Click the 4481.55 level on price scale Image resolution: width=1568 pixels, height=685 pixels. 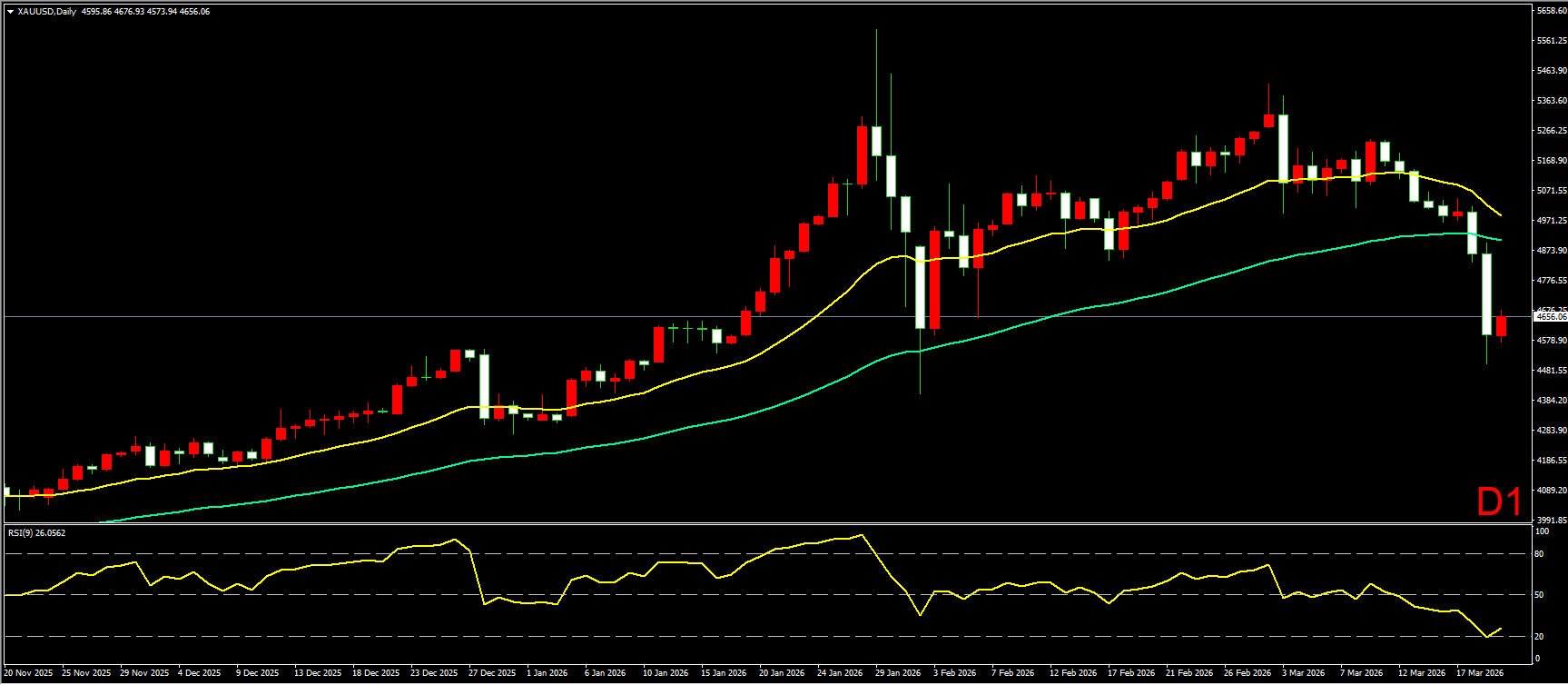click(x=1551, y=371)
